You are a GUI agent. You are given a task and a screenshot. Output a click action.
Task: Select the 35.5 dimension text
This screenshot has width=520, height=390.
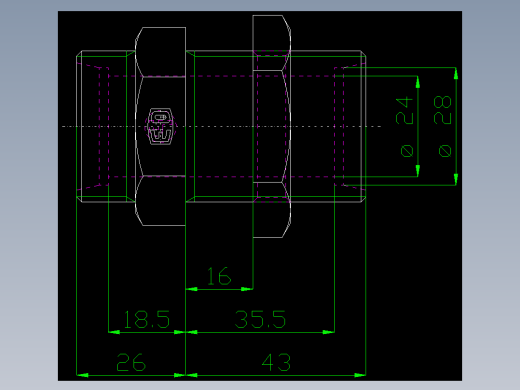click(x=260, y=319)
